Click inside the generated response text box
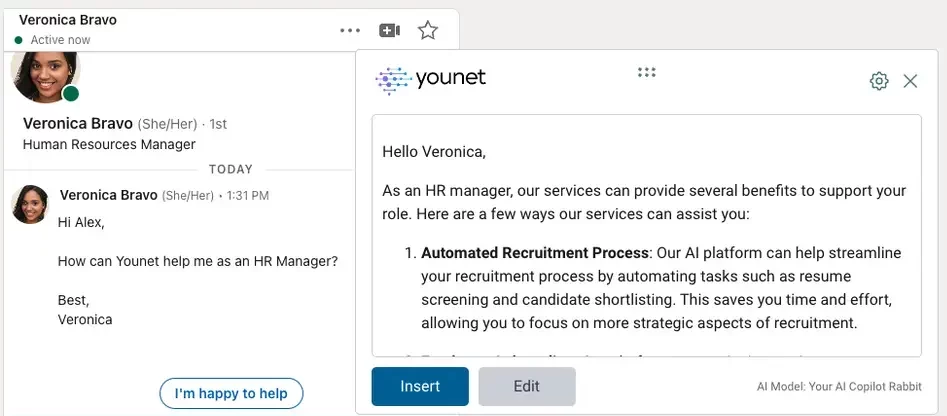The width and height of the screenshot is (947, 416). pos(646,235)
